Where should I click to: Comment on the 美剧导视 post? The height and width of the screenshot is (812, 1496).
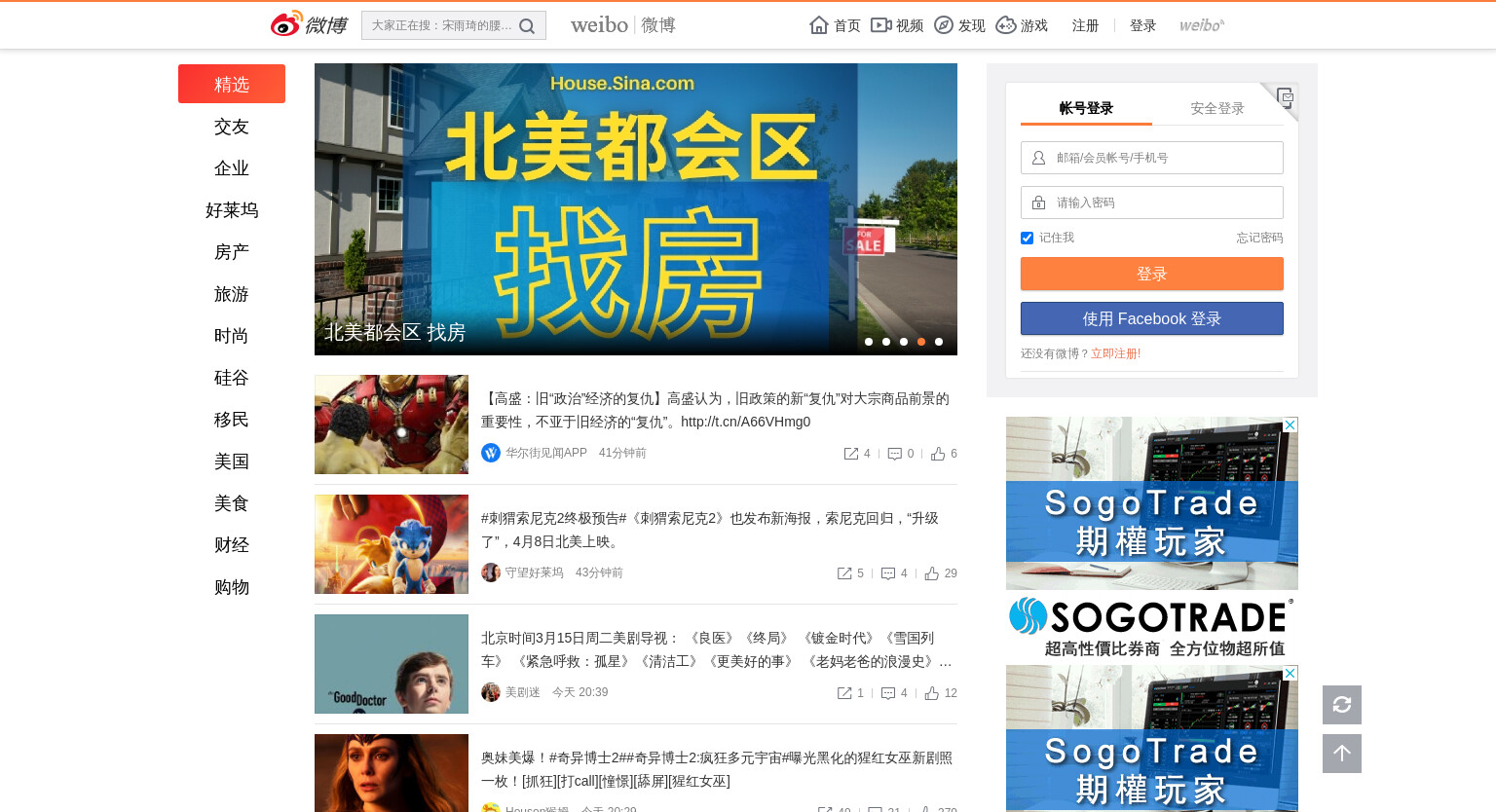point(888,693)
